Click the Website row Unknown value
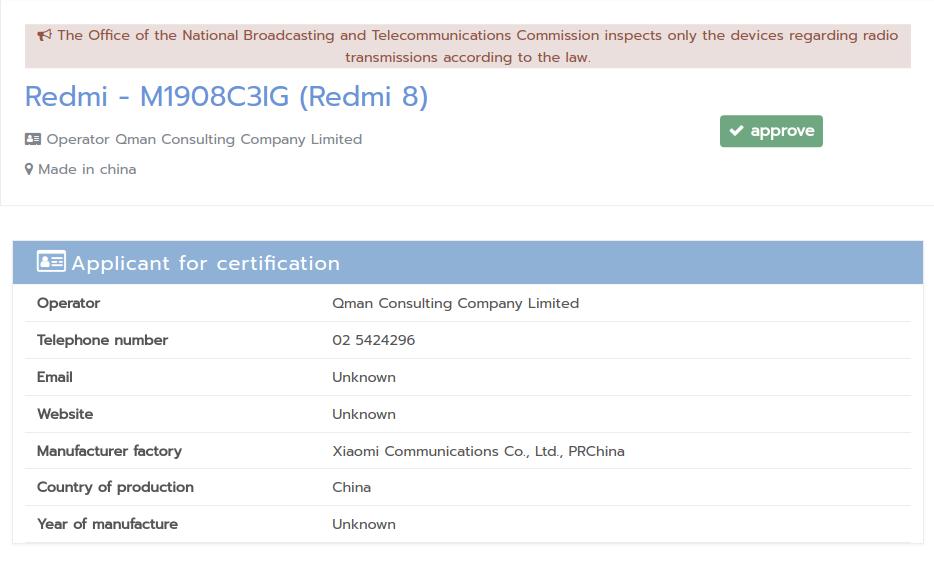 tap(364, 414)
